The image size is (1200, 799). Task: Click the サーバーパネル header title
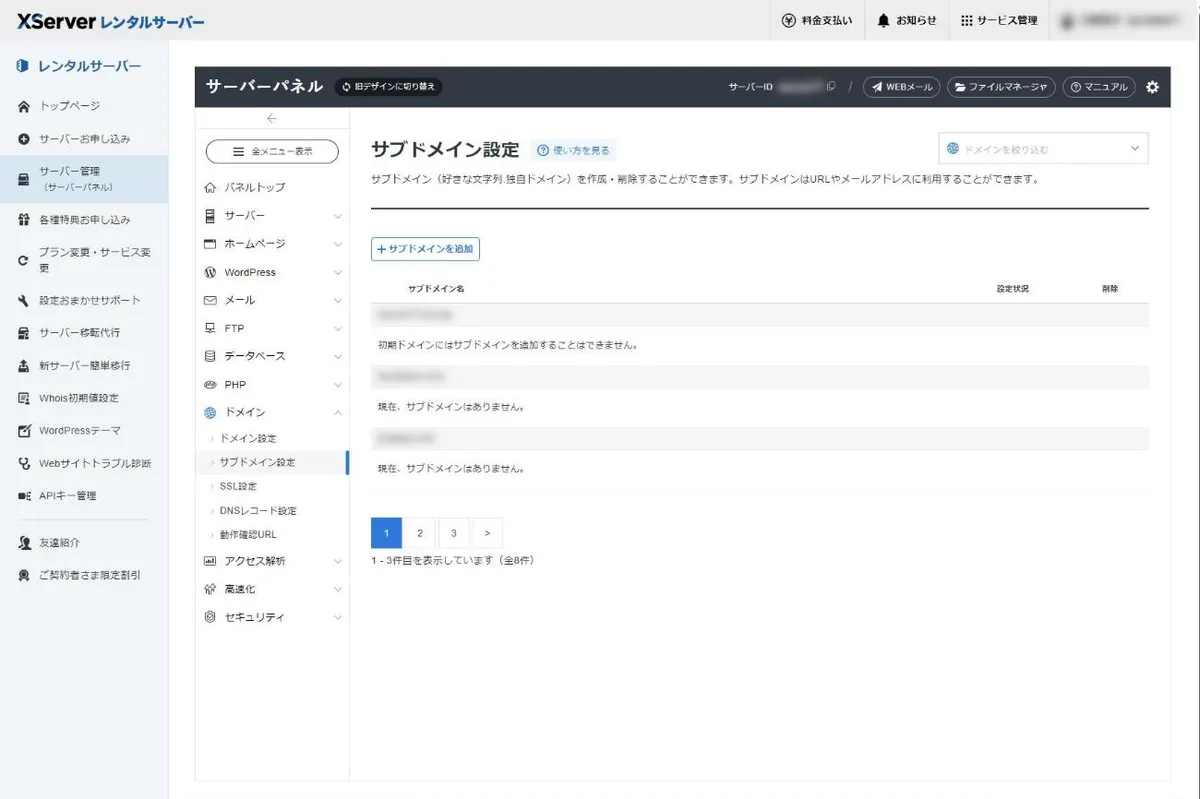(x=264, y=87)
